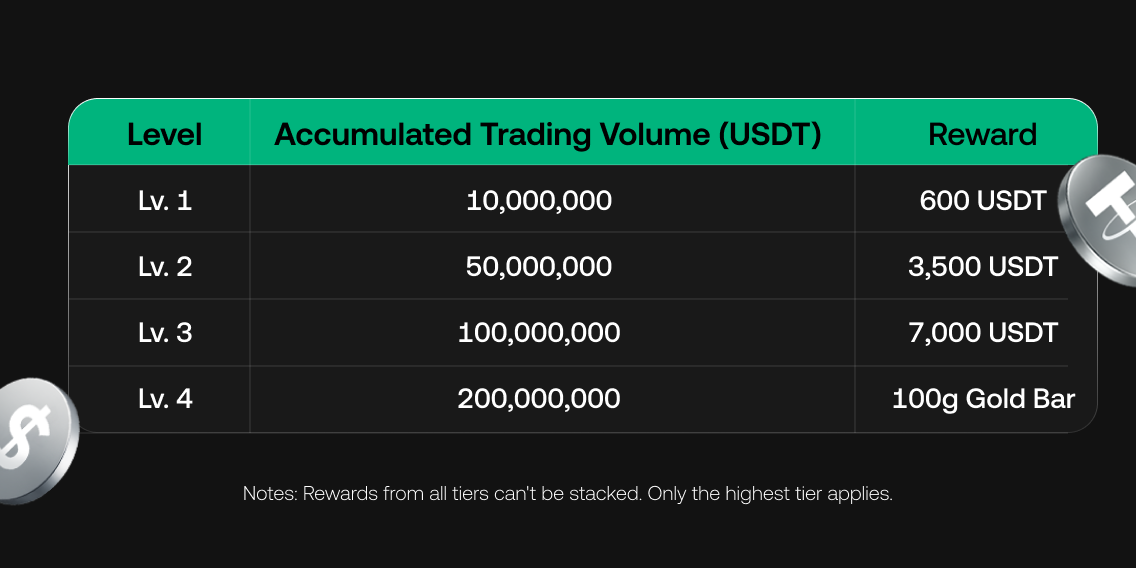
Task: Click the Lv. 2 row label
Action: point(165,266)
